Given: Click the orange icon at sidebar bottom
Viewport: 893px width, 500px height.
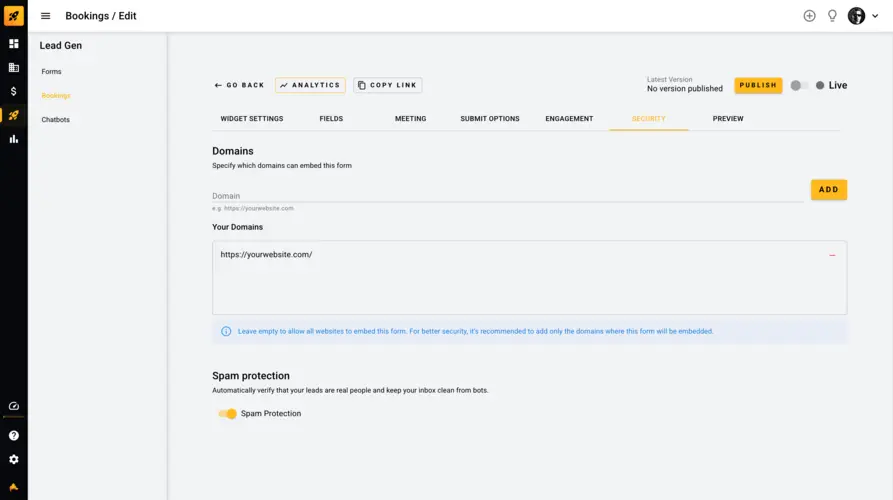Looking at the screenshot, I should 14,487.
